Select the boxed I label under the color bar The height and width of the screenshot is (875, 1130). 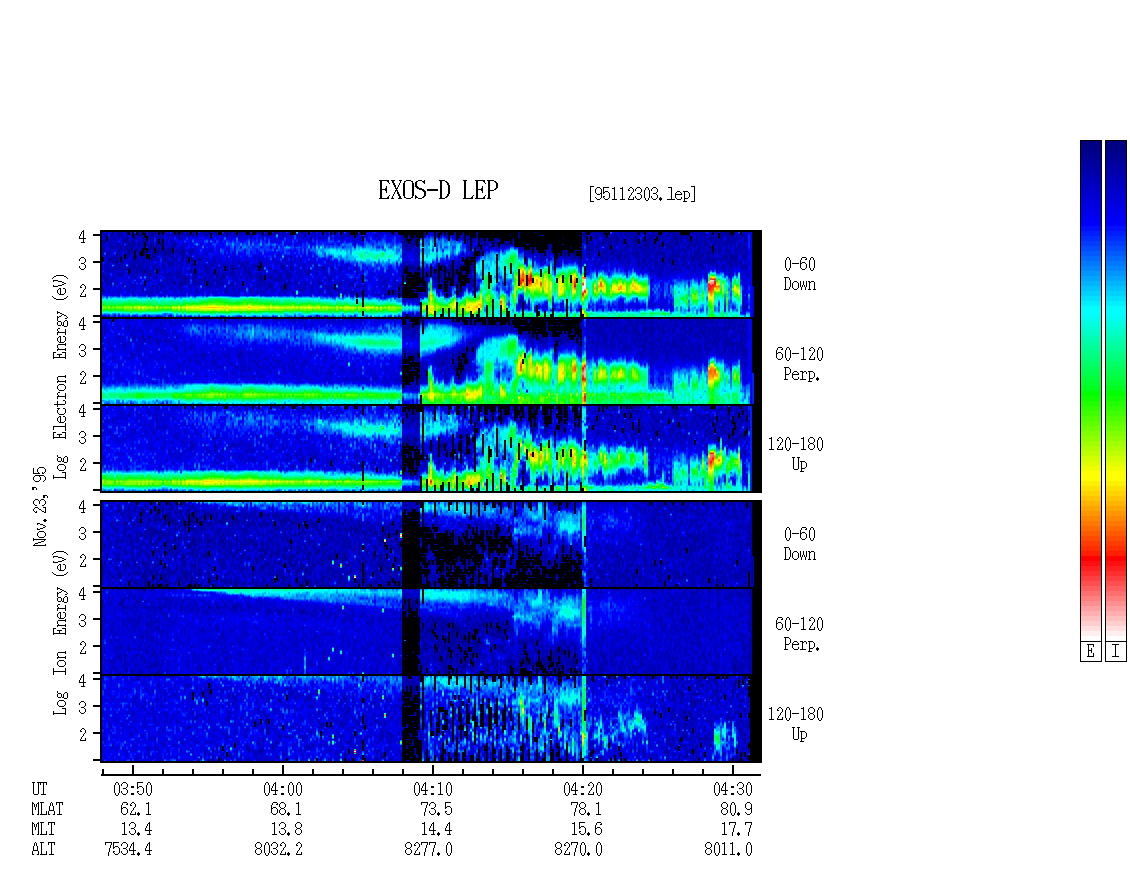pos(1116,651)
